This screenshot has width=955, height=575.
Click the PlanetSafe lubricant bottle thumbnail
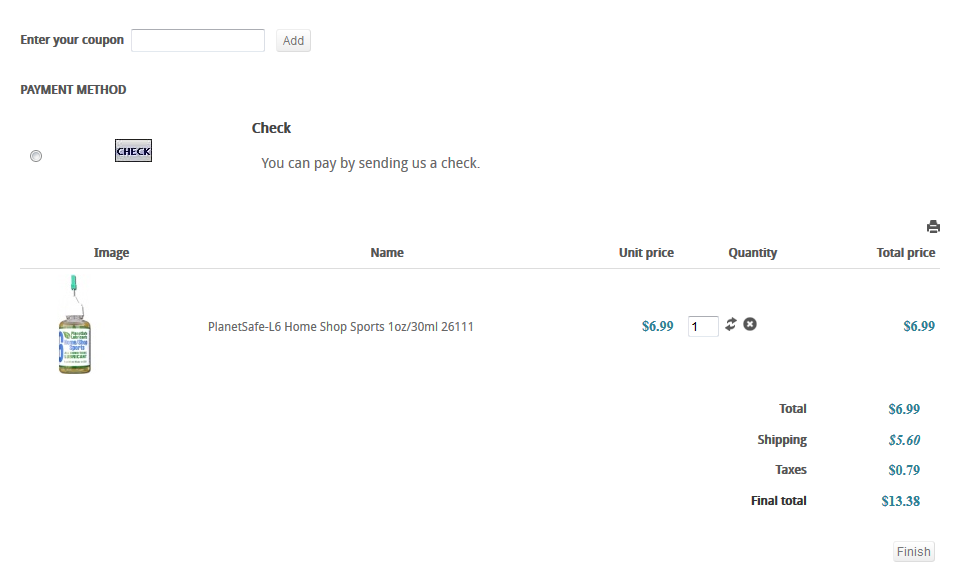74,324
